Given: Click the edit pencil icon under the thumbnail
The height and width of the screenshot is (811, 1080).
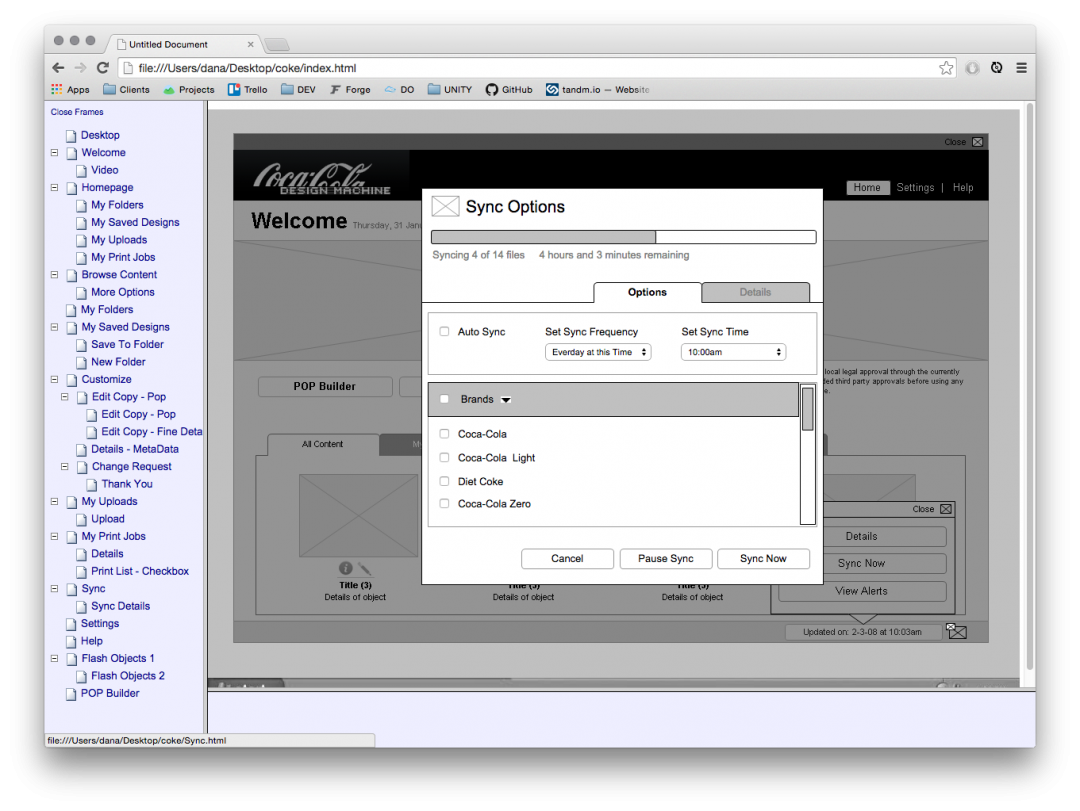Looking at the screenshot, I should (x=365, y=568).
